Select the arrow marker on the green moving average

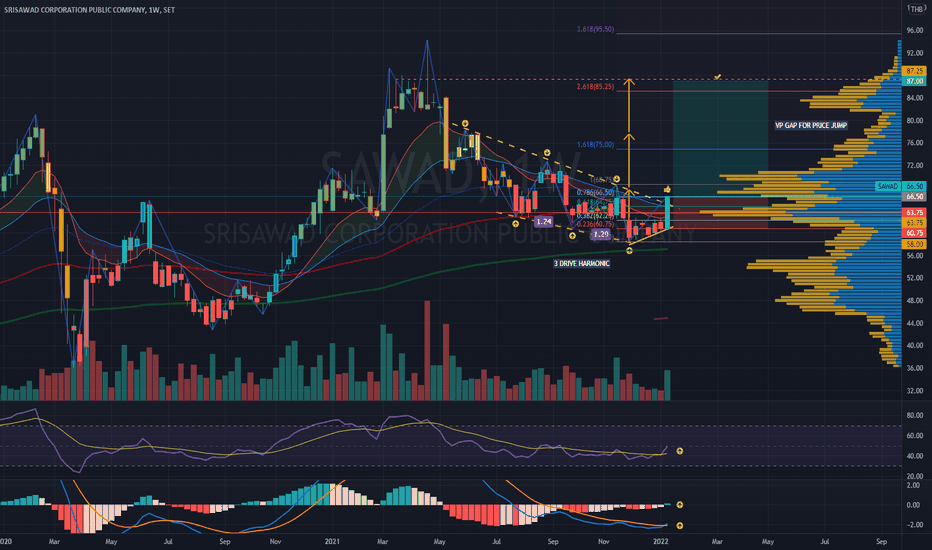(x=629, y=251)
